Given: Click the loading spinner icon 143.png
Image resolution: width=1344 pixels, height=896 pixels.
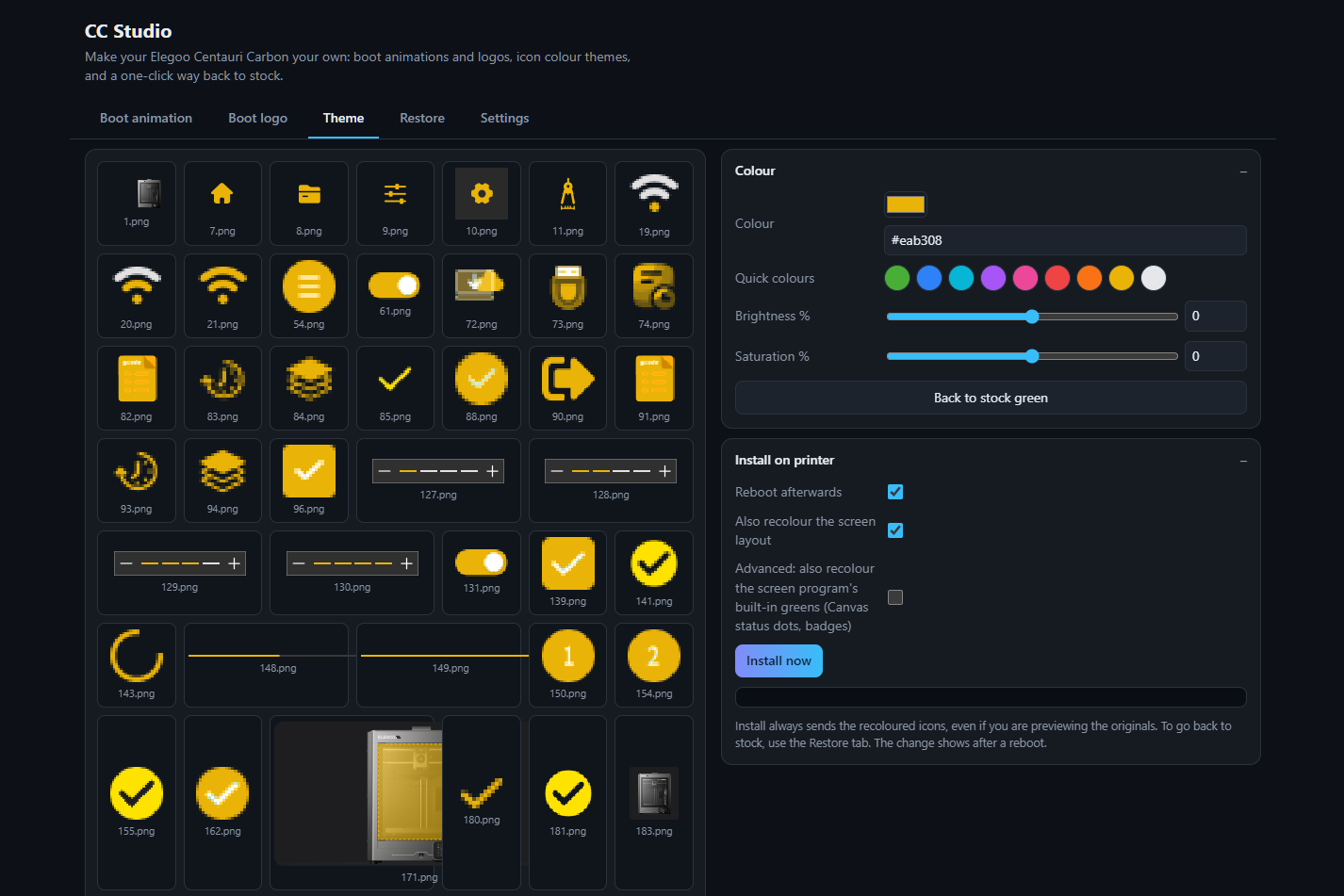Looking at the screenshot, I should 137,665.
